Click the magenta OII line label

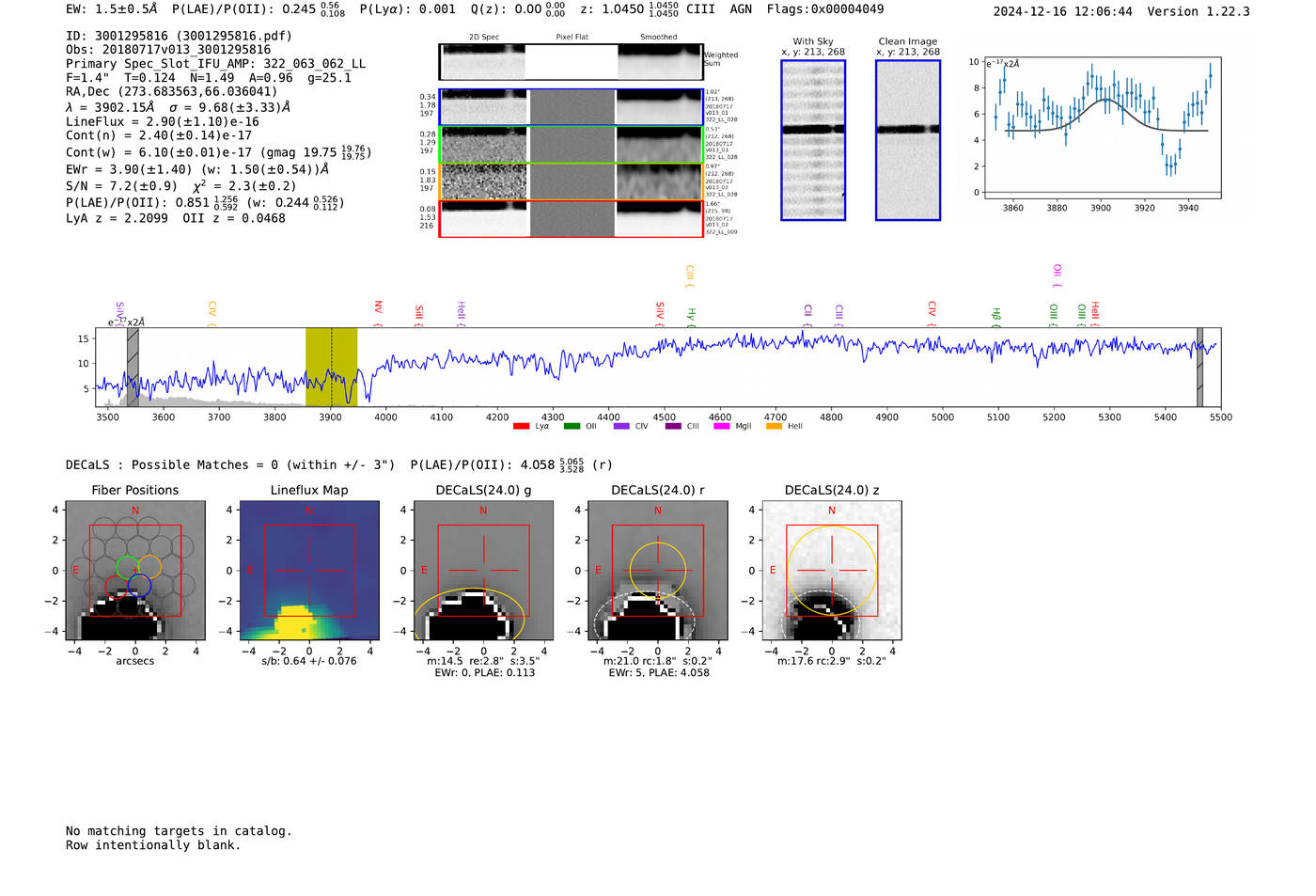point(1057,275)
